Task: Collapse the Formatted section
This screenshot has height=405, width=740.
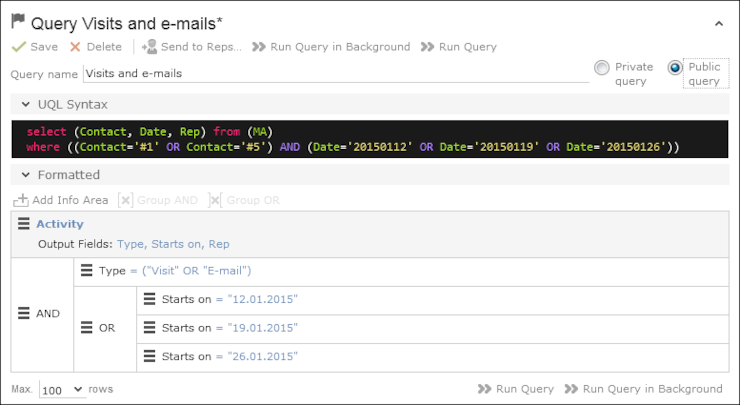Action: click(x=25, y=175)
